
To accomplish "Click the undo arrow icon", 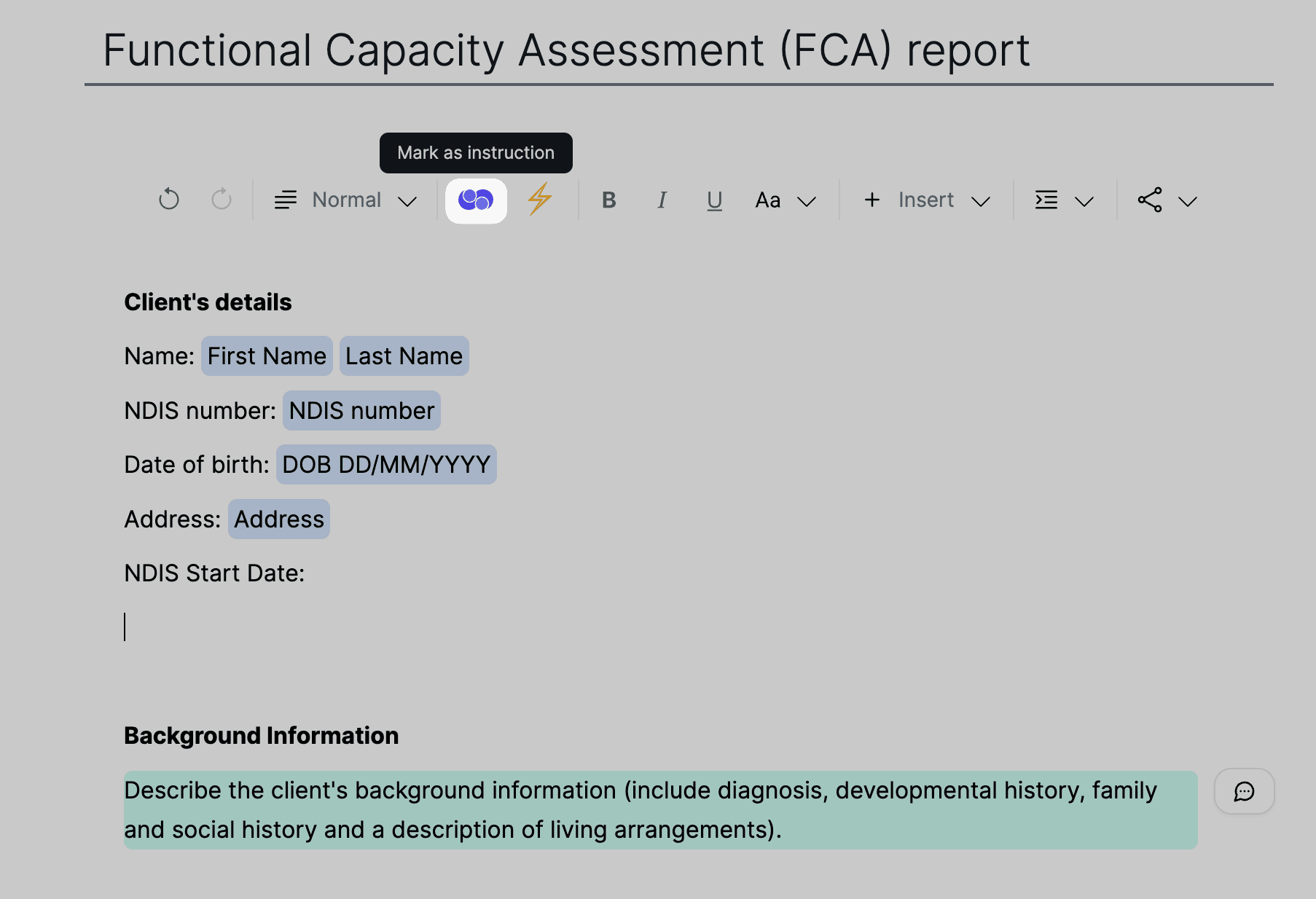I will tap(169, 200).
